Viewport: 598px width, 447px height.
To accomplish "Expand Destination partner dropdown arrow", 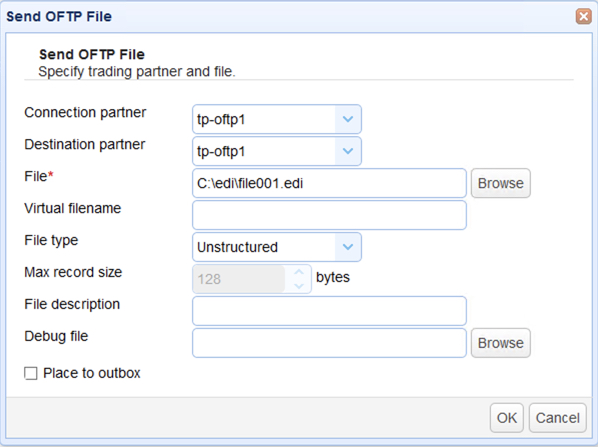I will 348,151.
